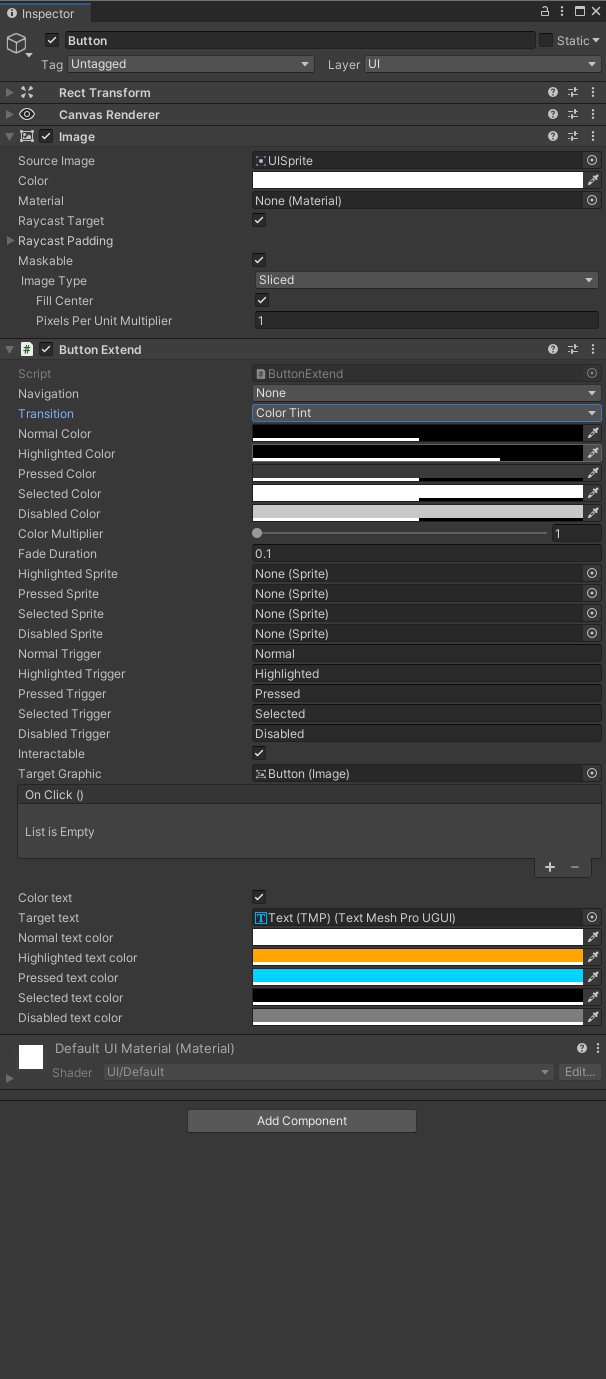This screenshot has height=1379, width=606.
Task: Open the Transition dropdown
Action: (426, 413)
